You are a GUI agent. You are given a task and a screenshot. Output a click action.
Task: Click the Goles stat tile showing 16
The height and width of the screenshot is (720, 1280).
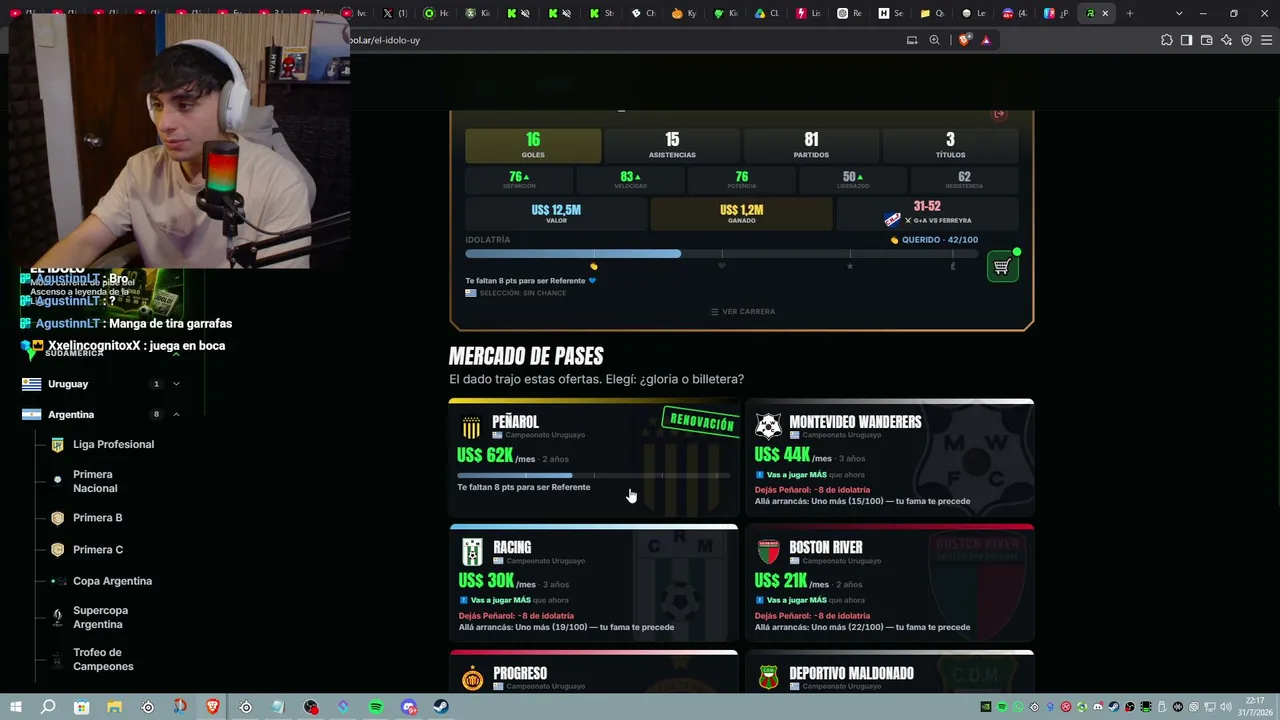[x=533, y=145]
